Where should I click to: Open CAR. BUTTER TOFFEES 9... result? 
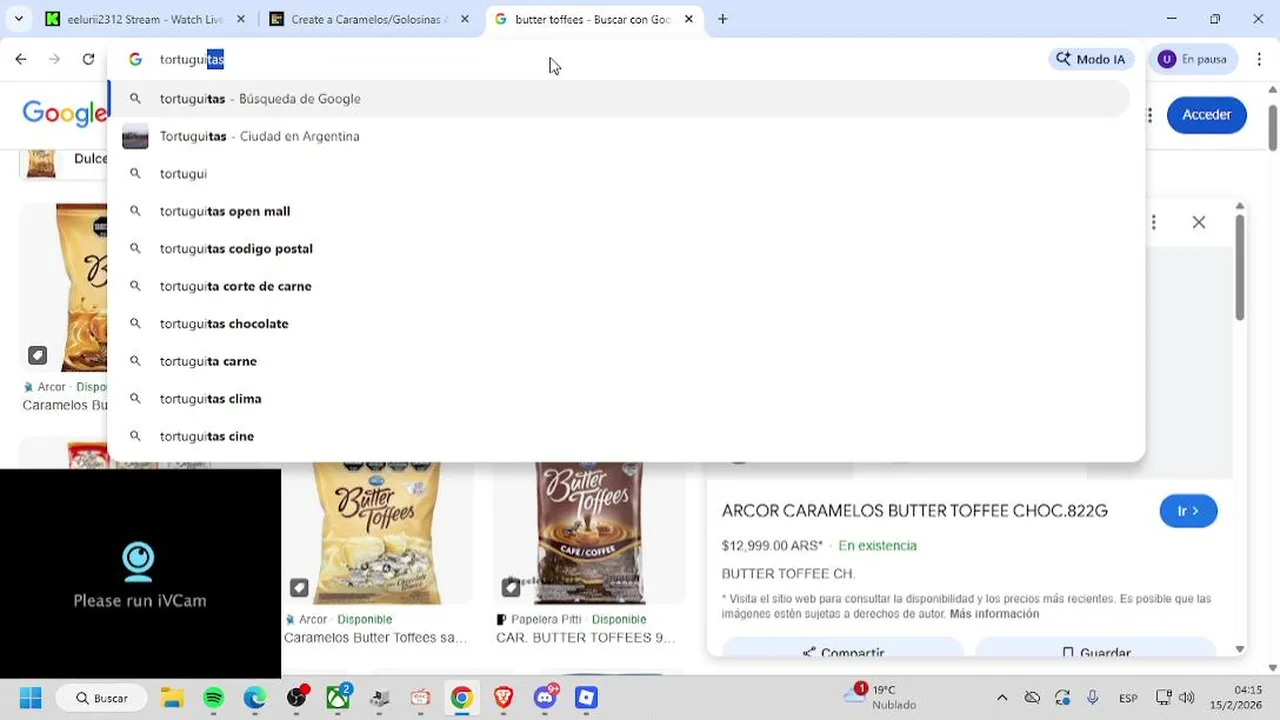[x=585, y=638]
